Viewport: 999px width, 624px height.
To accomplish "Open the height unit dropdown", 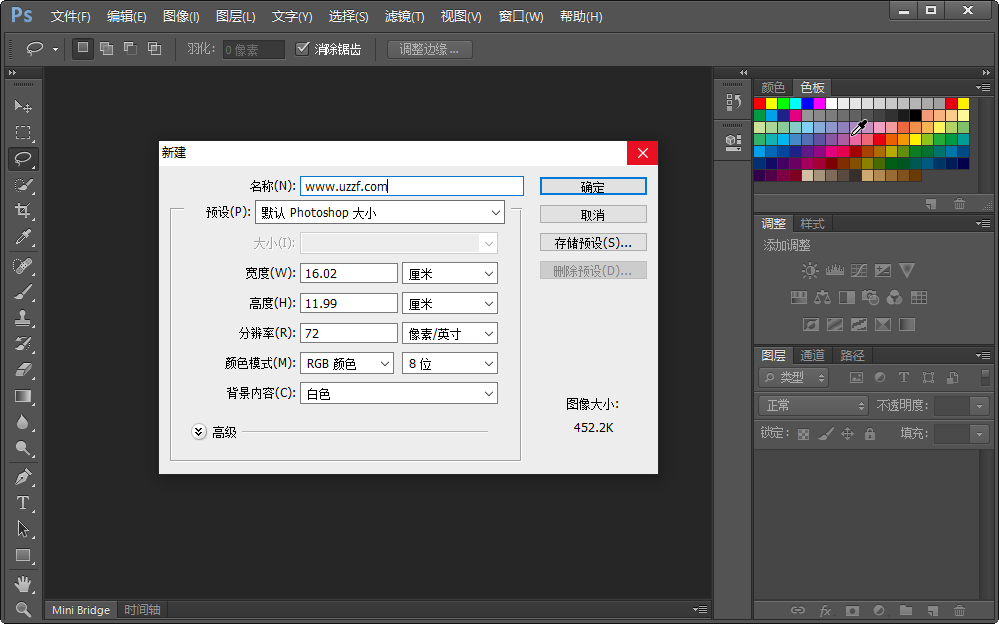I will tap(450, 303).
